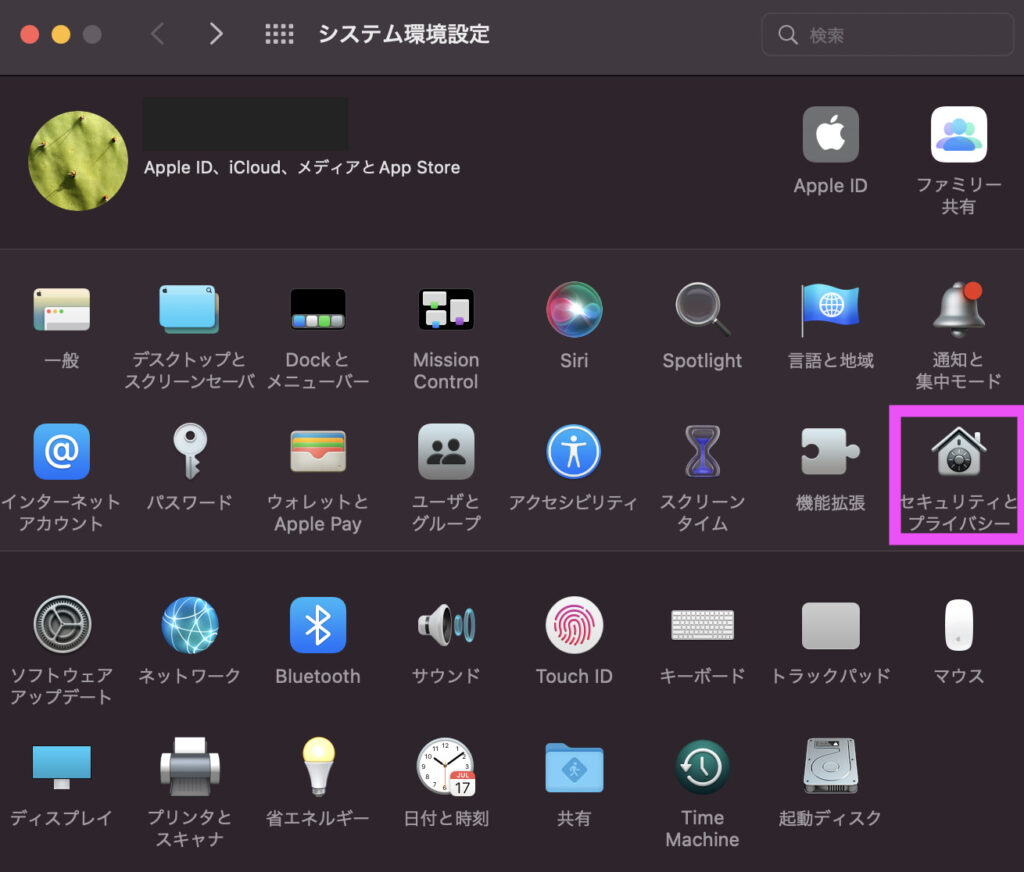1024x872 pixels.
Task: Click the 検索 search field
Action: [x=887, y=35]
